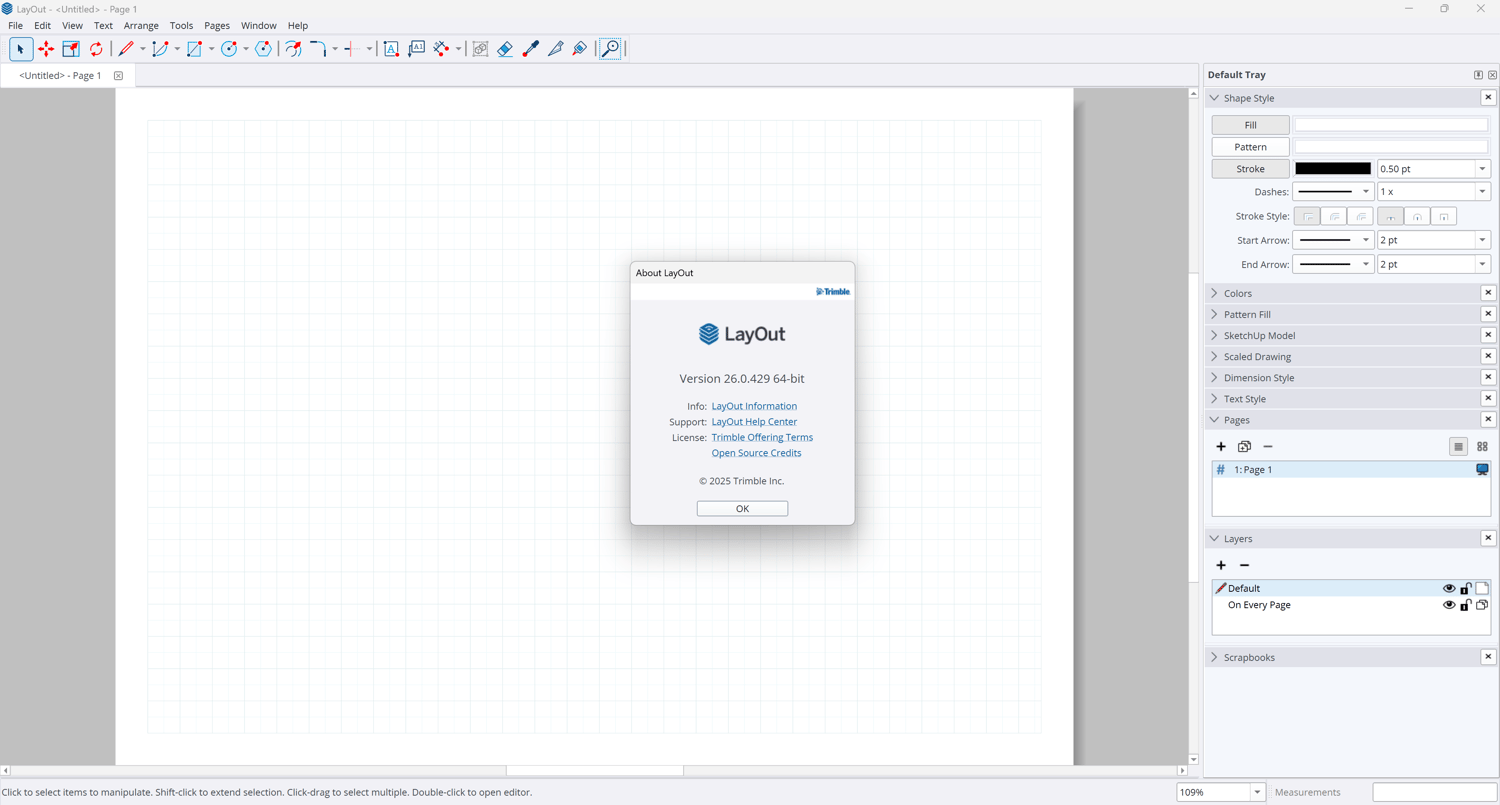Duplicate the selected page

[1244, 447]
